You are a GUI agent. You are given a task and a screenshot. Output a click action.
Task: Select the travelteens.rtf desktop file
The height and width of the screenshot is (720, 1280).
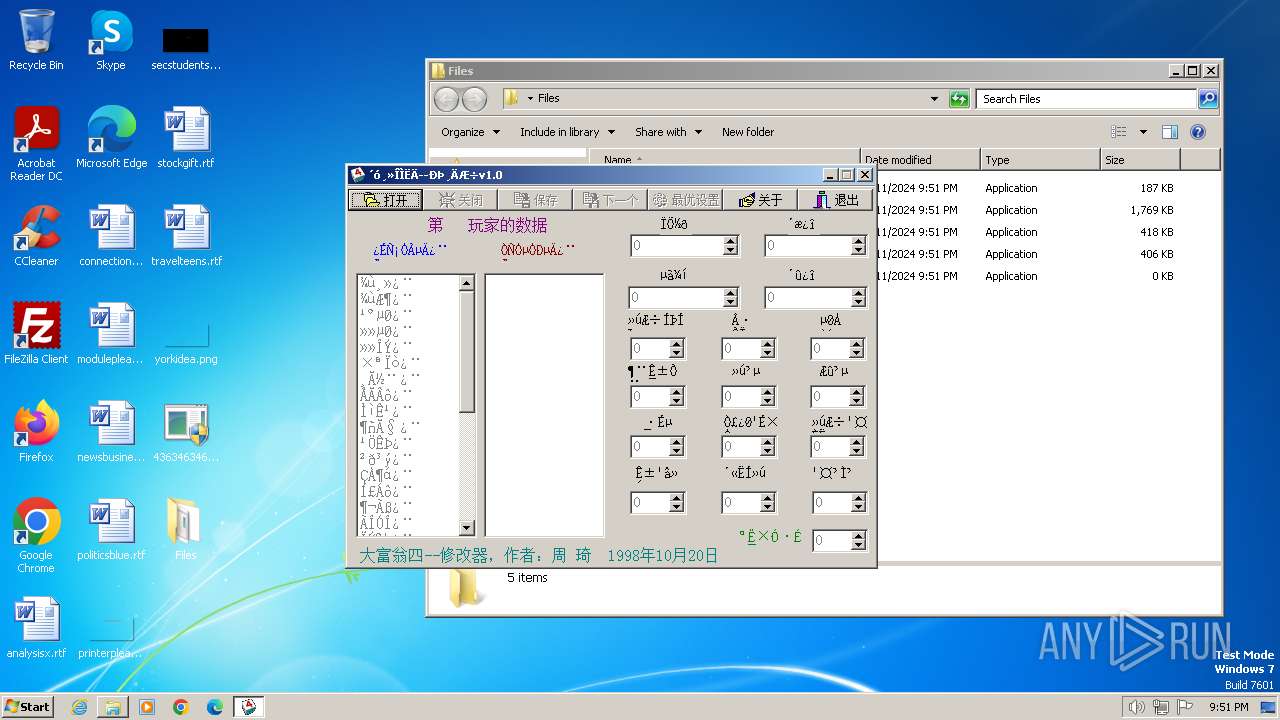tap(186, 236)
